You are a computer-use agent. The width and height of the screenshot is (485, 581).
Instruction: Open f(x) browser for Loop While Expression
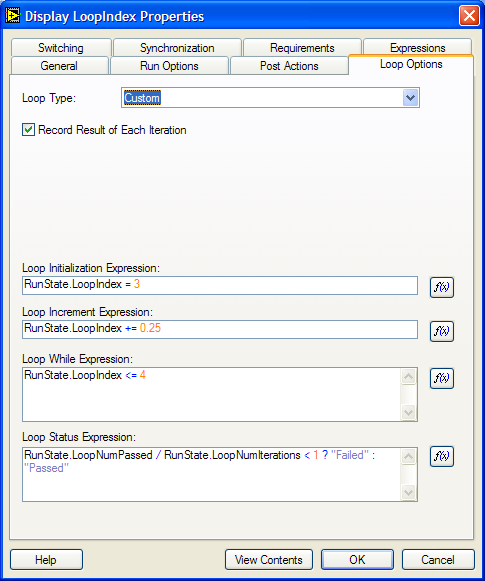(442, 378)
